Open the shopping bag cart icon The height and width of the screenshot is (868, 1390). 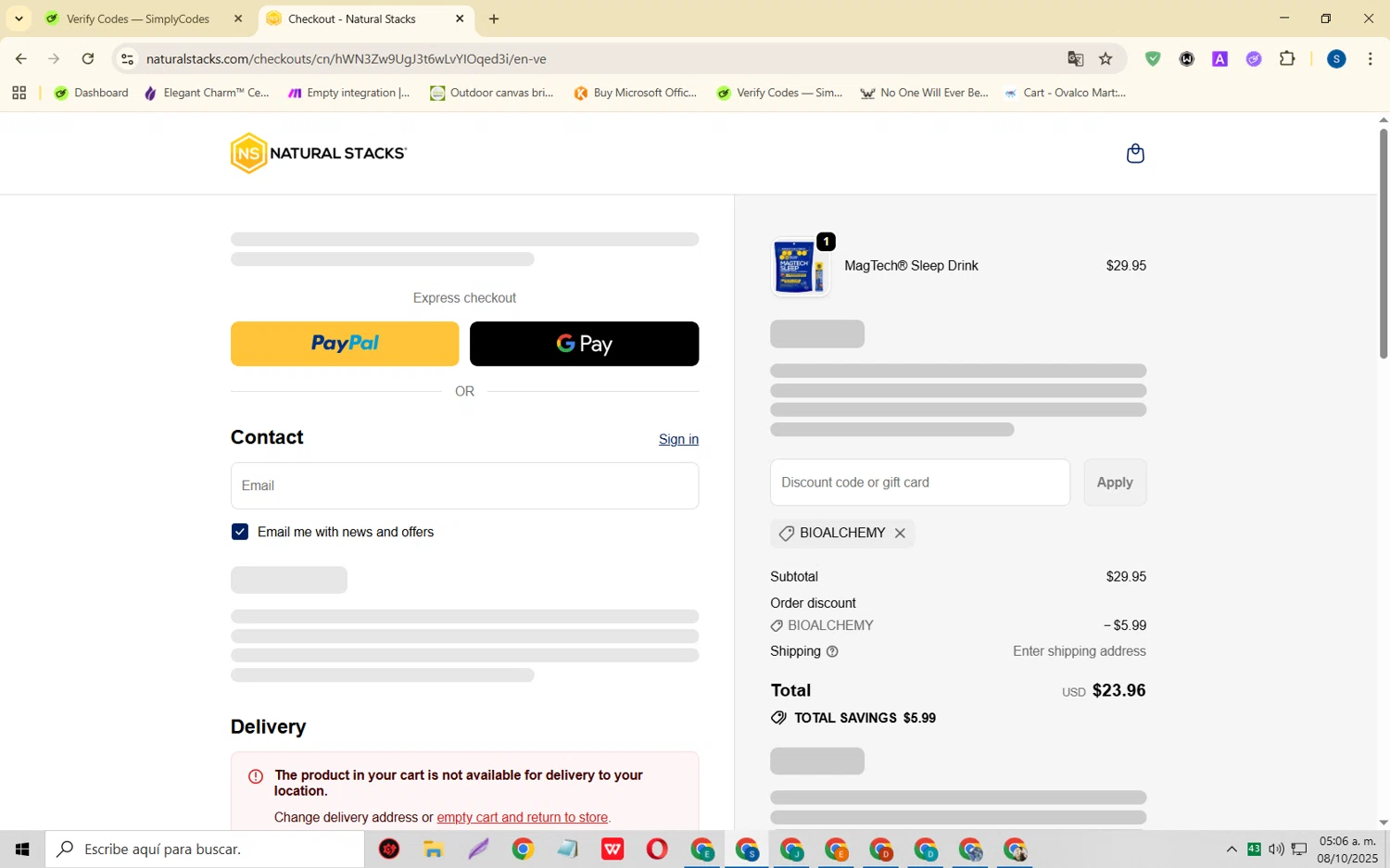[x=1135, y=154]
